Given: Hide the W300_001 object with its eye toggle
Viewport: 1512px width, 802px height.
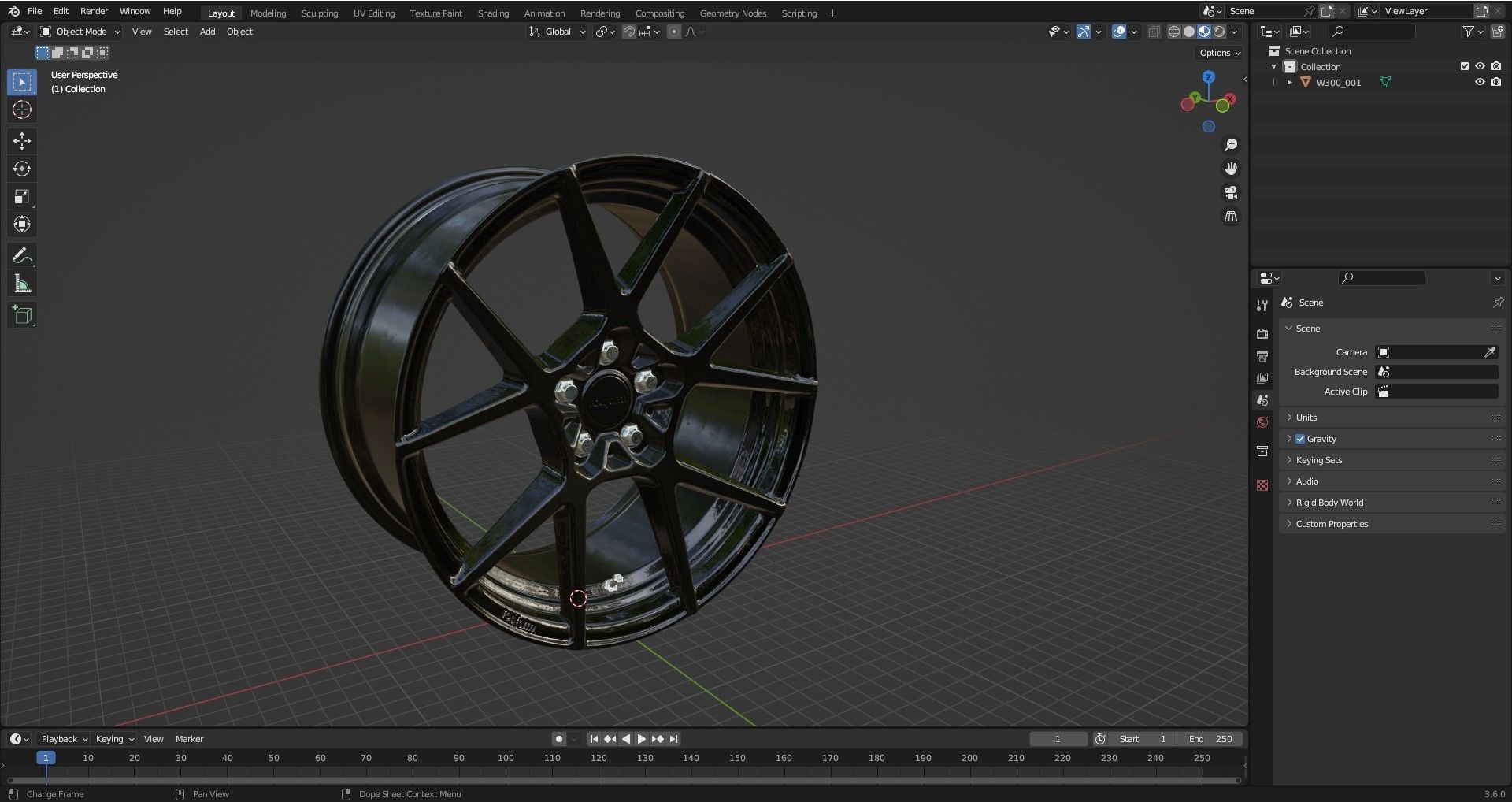Looking at the screenshot, I should coord(1480,82).
